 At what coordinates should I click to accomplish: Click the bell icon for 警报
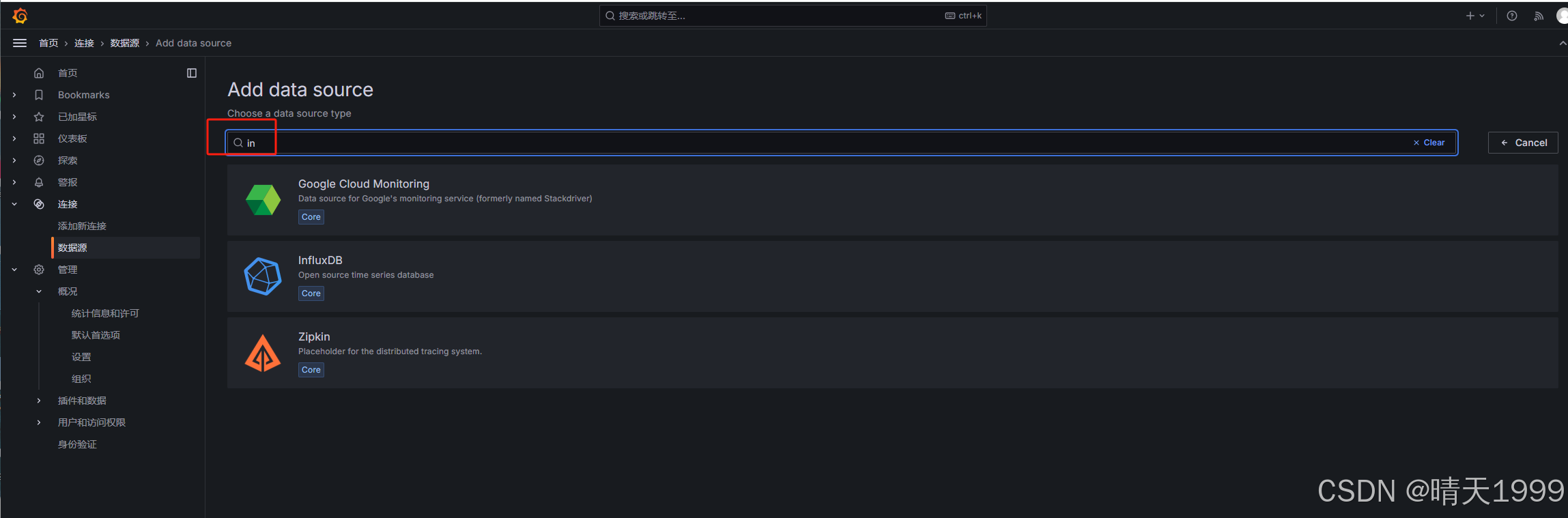(39, 182)
